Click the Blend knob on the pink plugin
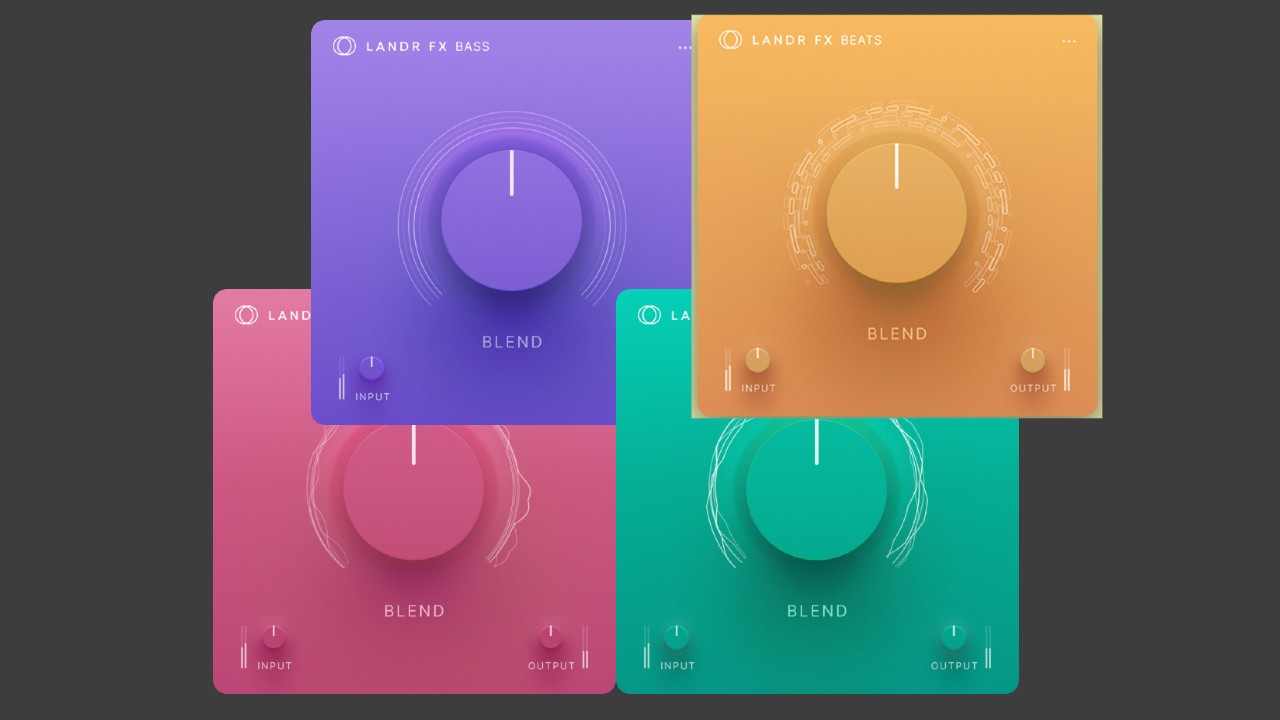1280x720 pixels. tap(413, 490)
